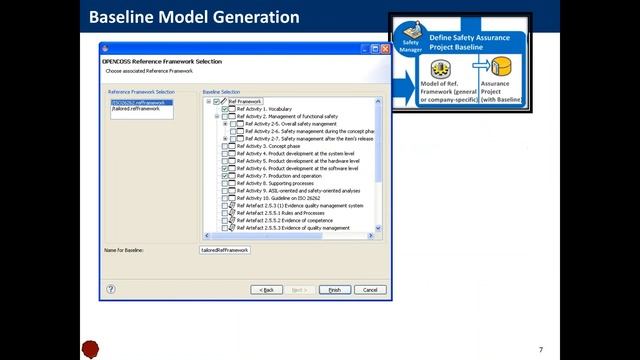Uncheck Ref Activity 6 software level checkbox

[224, 169]
